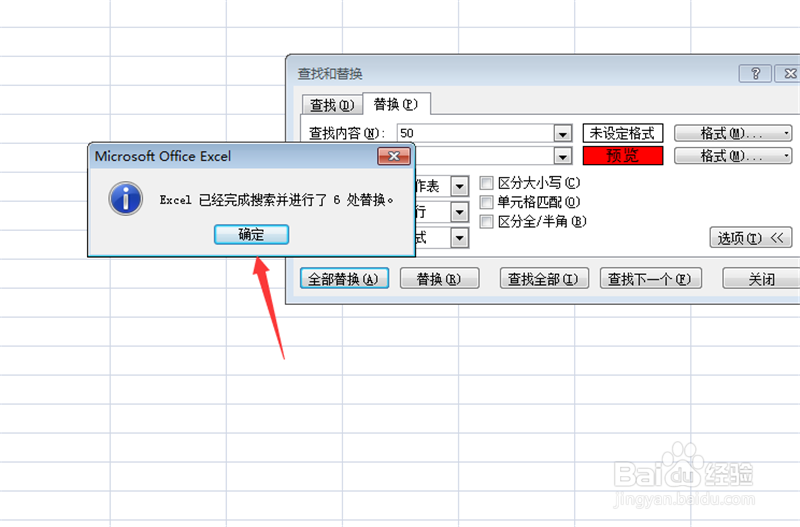800x527 pixels.
Task: Collapse options with 选项 << button
Action: pyautogui.click(x=751, y=238)
